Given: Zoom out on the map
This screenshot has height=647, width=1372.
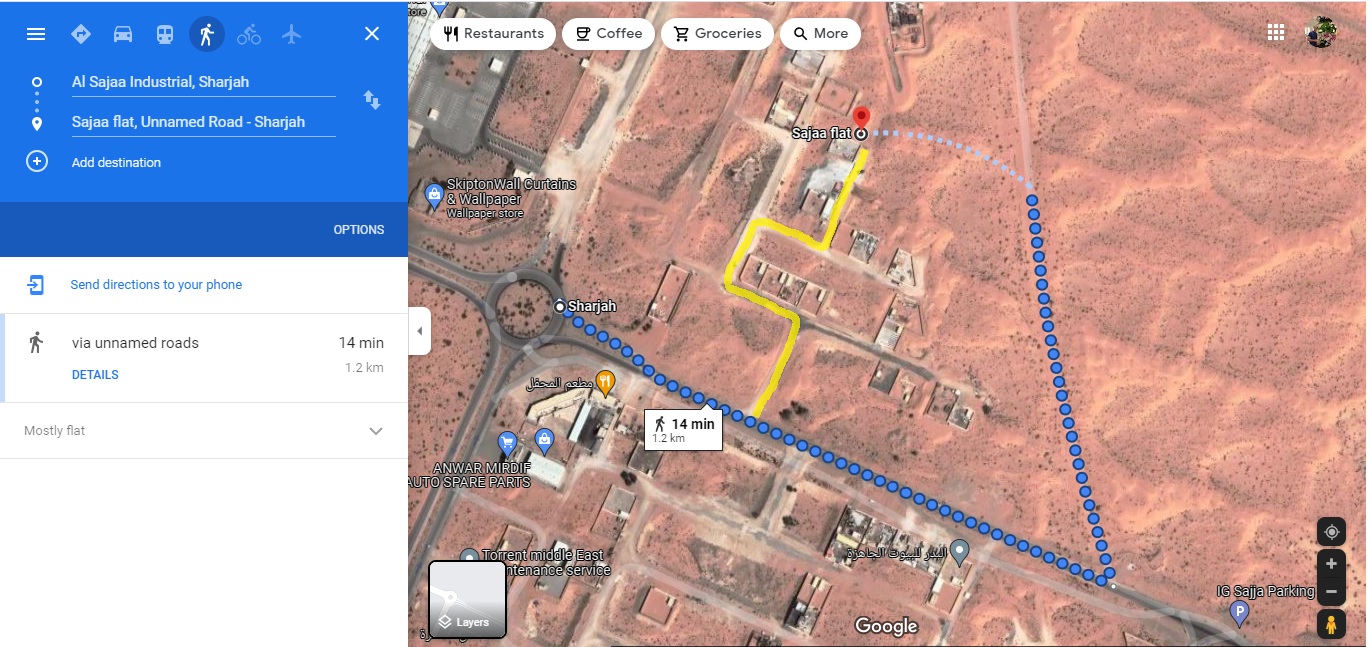Looking at the screenshot, I should coord(1331,592).
